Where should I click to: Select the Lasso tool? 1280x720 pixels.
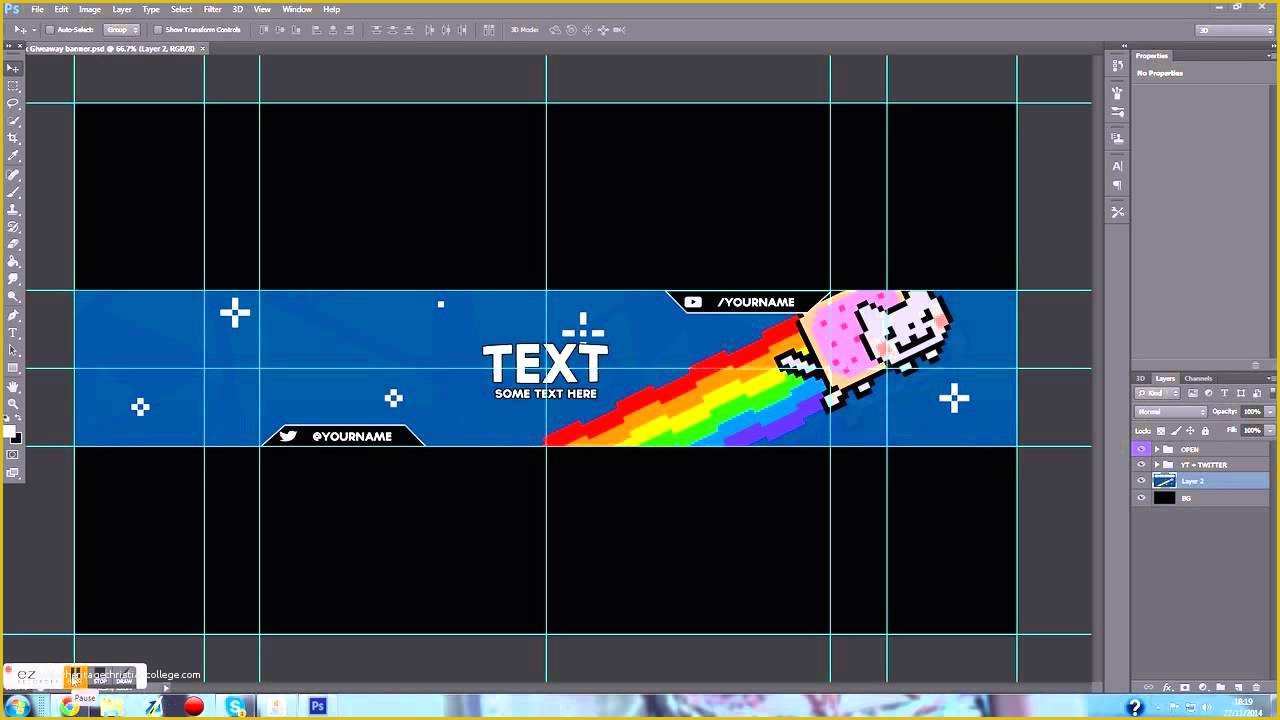point(13,102)
